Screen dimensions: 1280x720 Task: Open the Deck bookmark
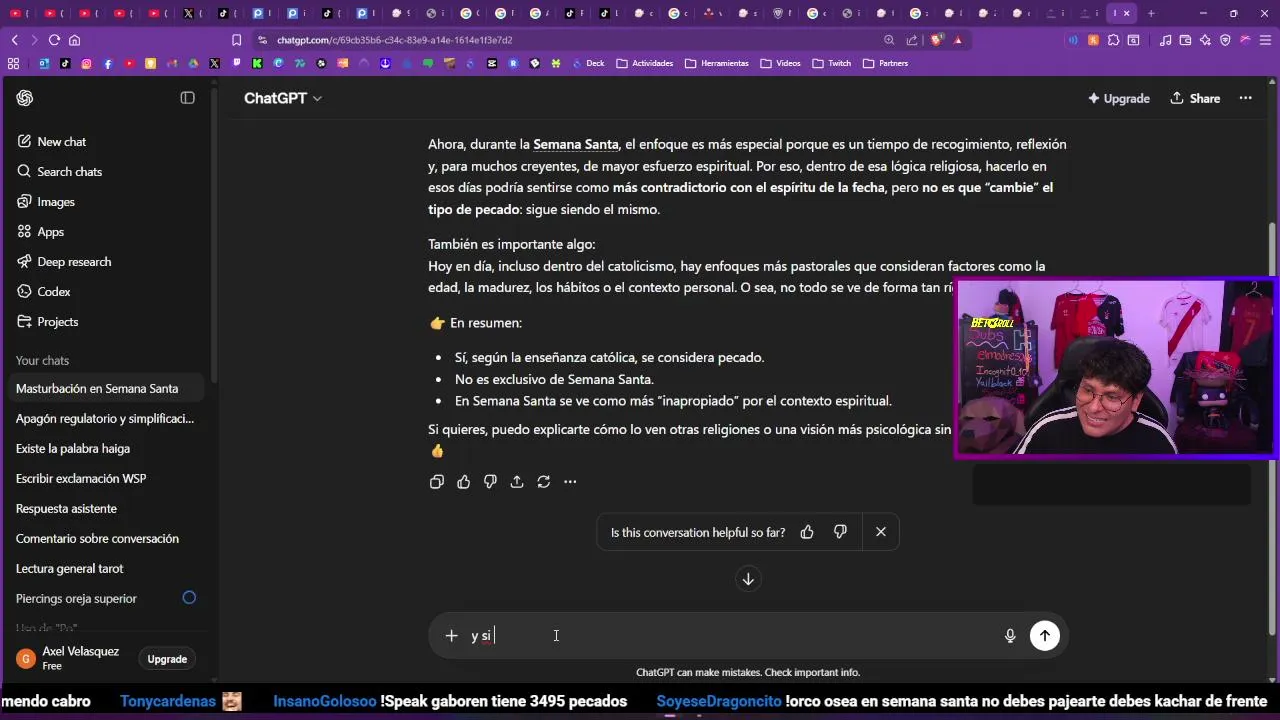pos(588,63)
